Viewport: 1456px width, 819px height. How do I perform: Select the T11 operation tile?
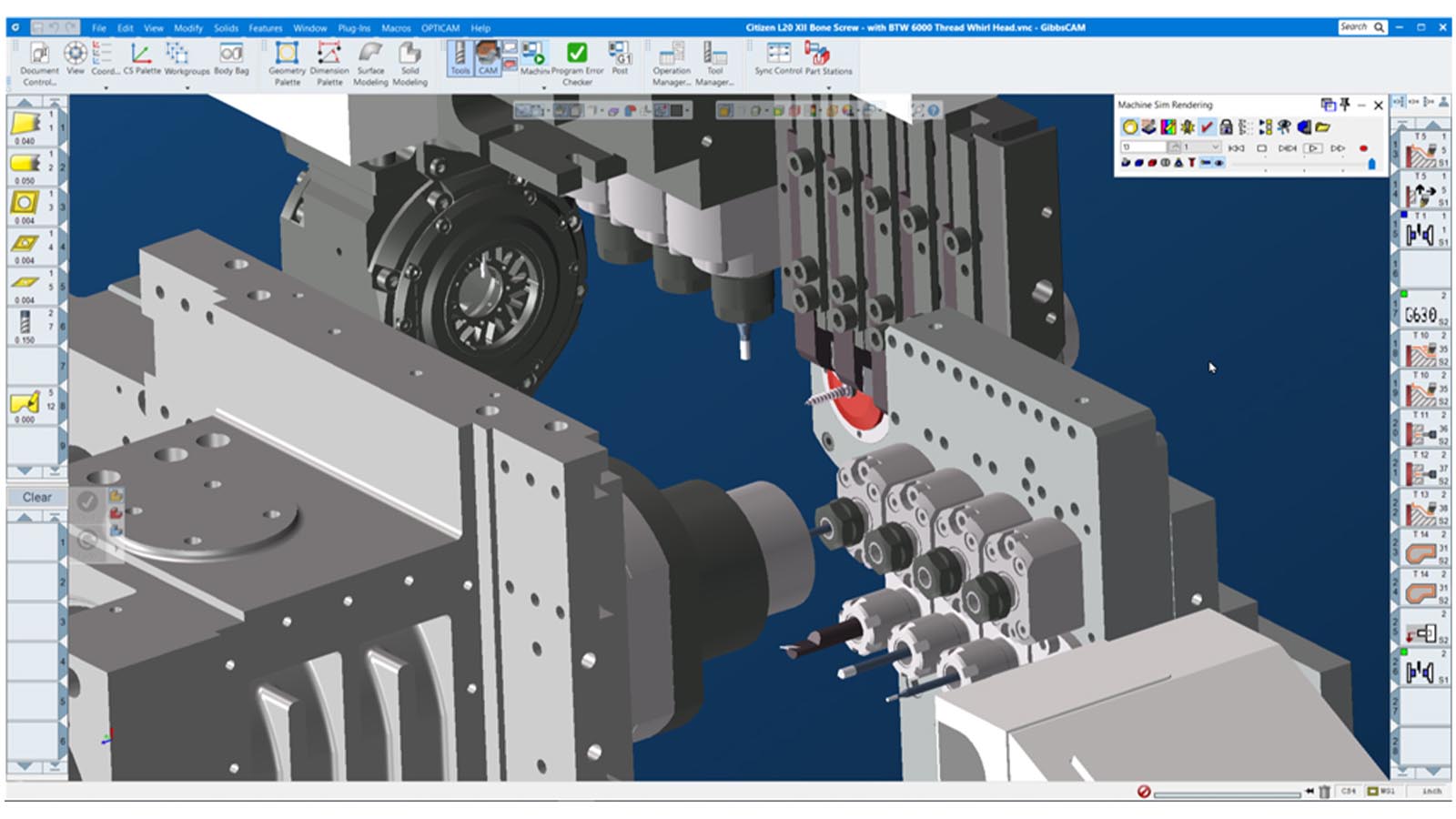1424,430
